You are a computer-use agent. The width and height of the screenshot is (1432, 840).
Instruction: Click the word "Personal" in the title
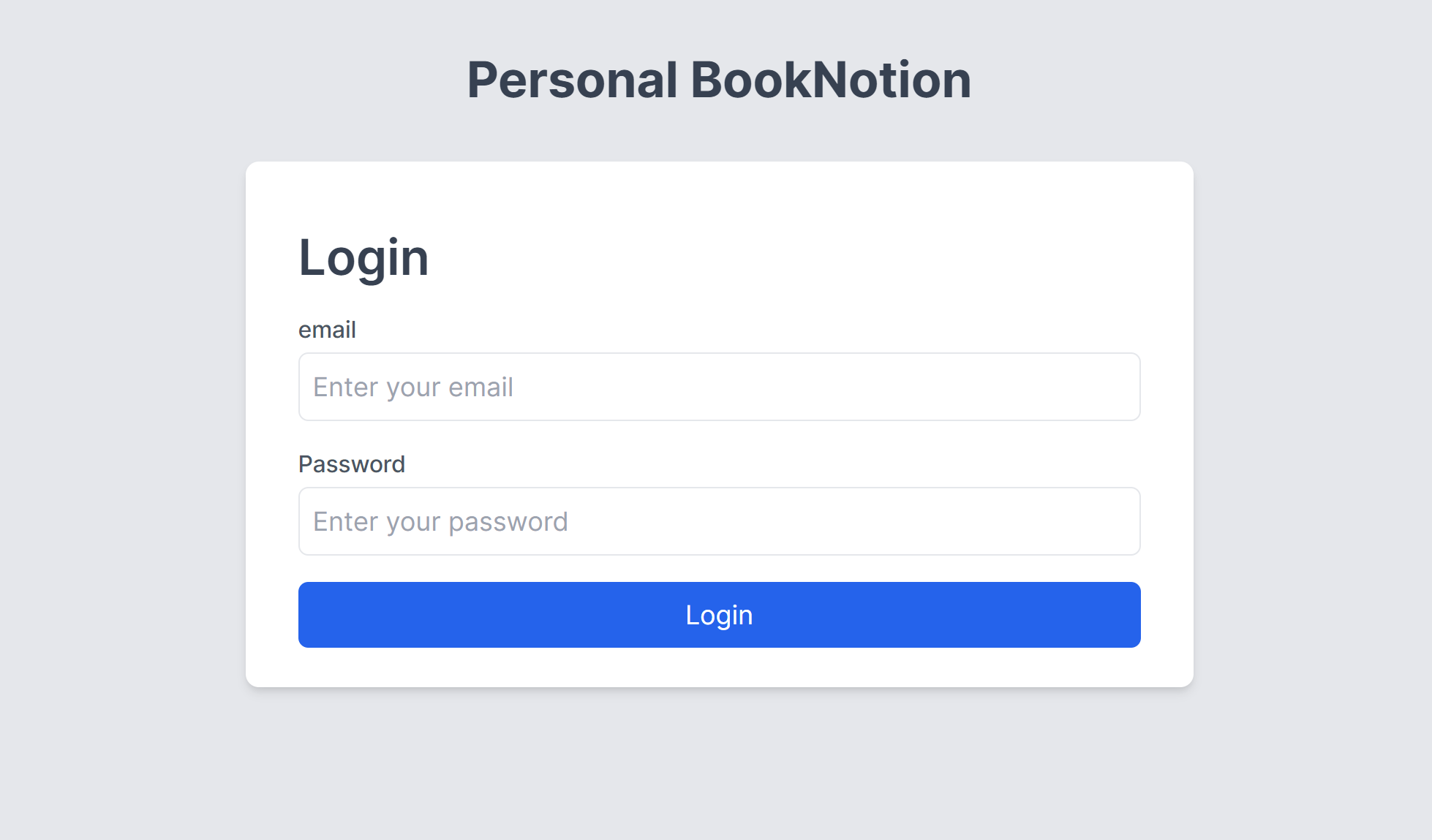tap(572, 80)
